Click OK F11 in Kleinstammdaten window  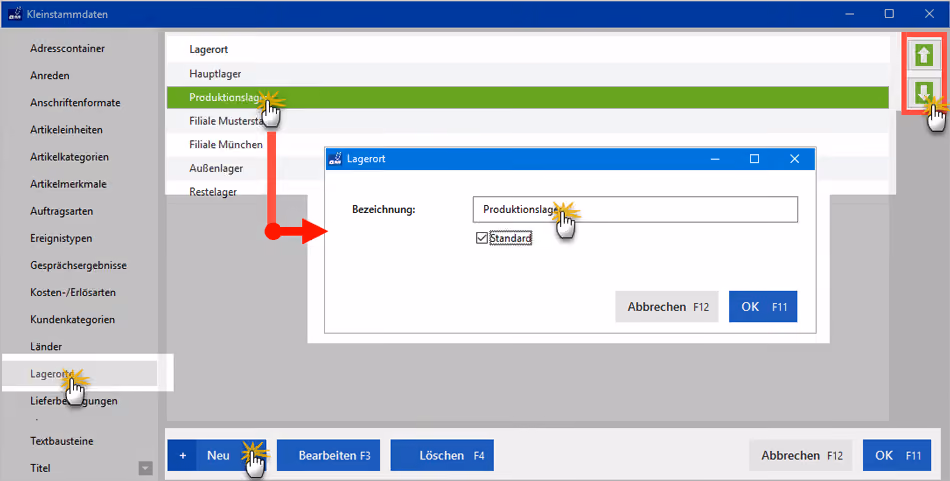[x=897, y=456]
